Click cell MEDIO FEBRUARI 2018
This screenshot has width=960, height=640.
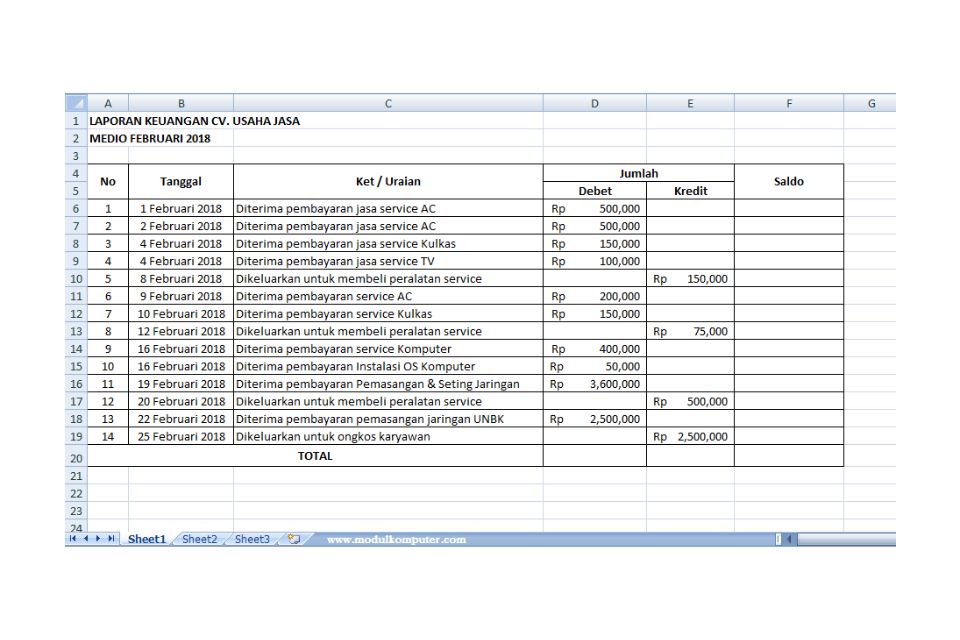click(150, 138)
